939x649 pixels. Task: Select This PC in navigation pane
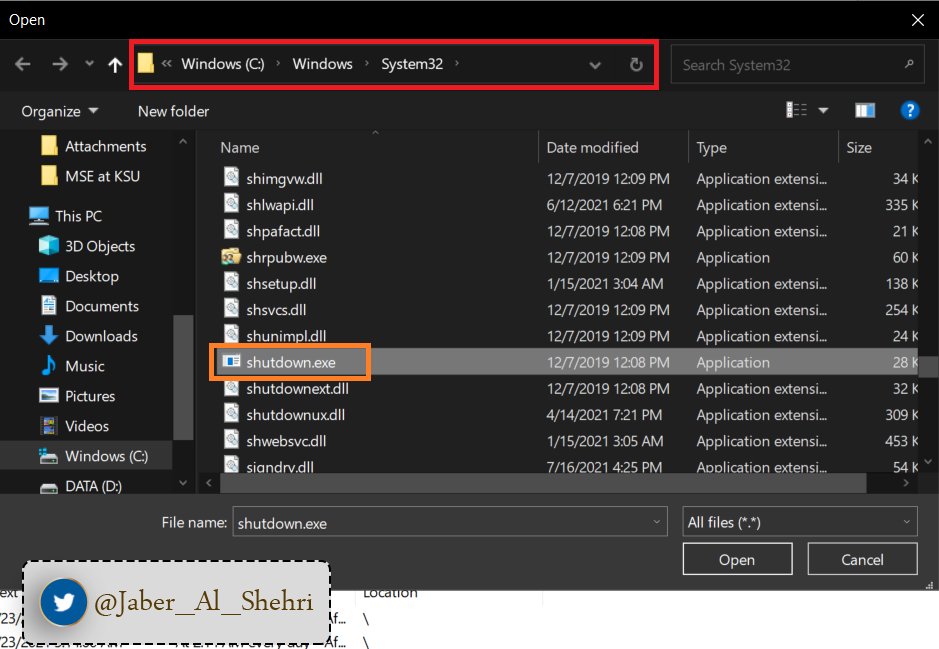pyautogui.click(x=66, y=216)
